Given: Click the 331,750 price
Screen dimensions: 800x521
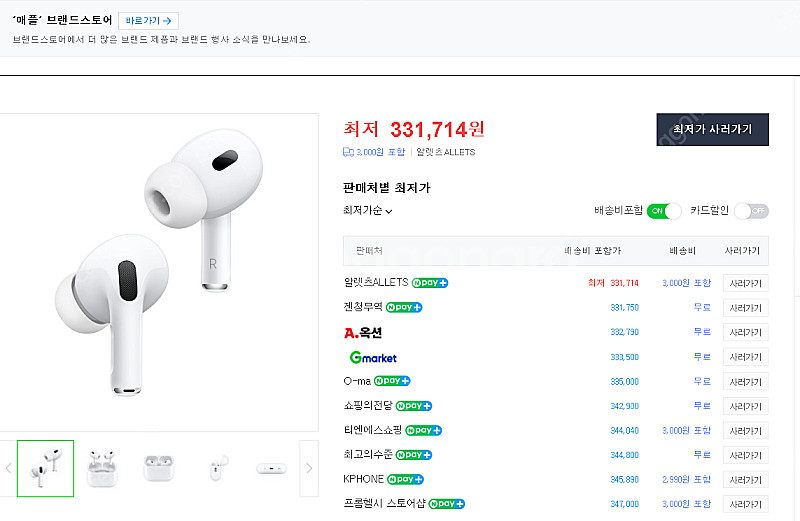Looking at the screenshot, I should (x=624, y=308).
